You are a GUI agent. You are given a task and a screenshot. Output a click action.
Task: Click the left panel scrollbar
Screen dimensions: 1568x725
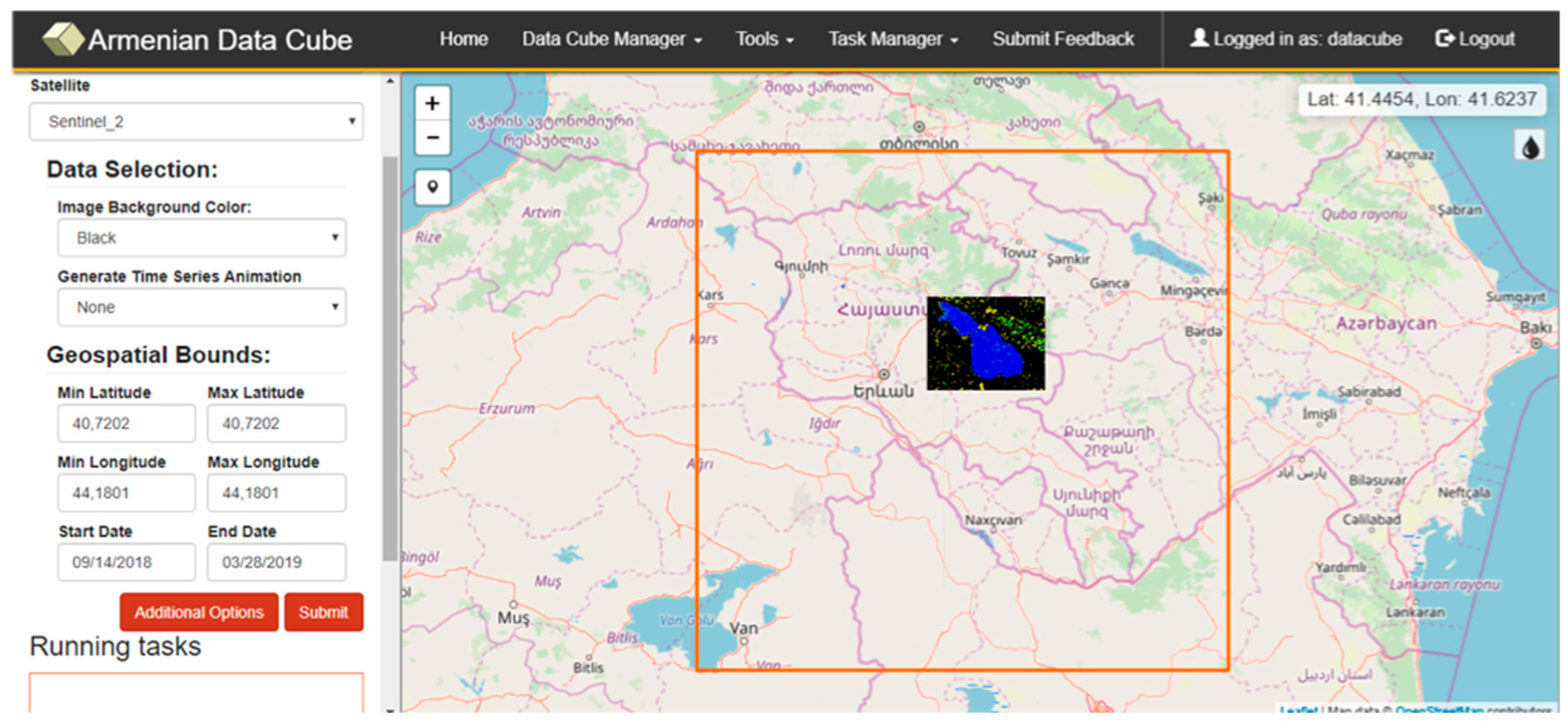pos(389,359)
